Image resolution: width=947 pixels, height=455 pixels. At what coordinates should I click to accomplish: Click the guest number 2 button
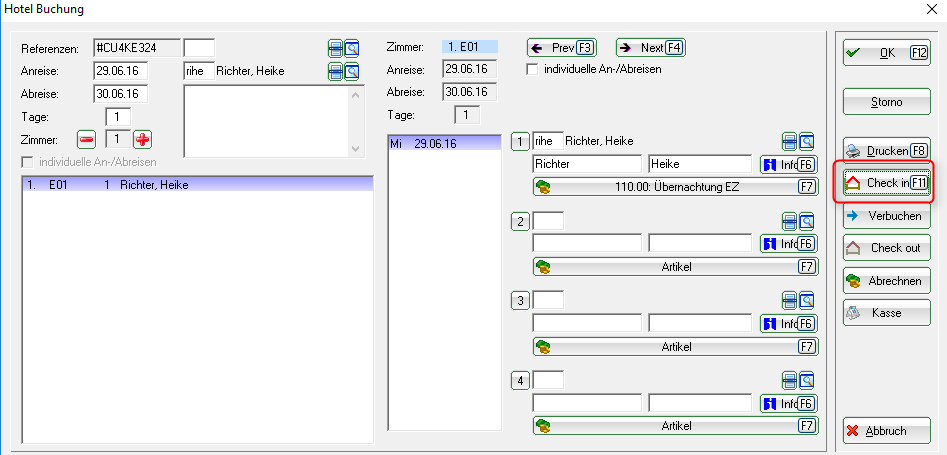click(x=519, y=222)
